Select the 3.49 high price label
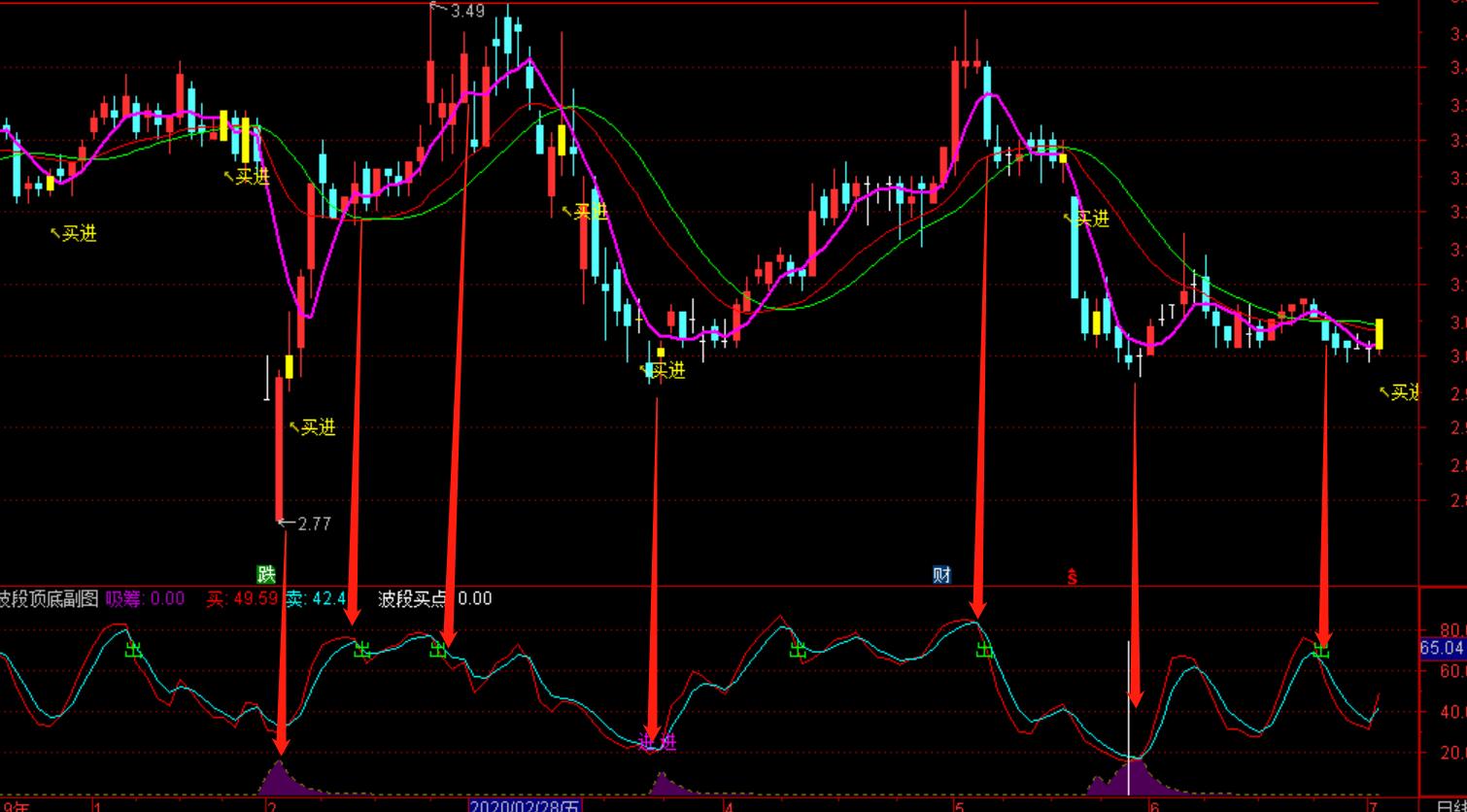 pyautogui.click(x=467, y=11)
